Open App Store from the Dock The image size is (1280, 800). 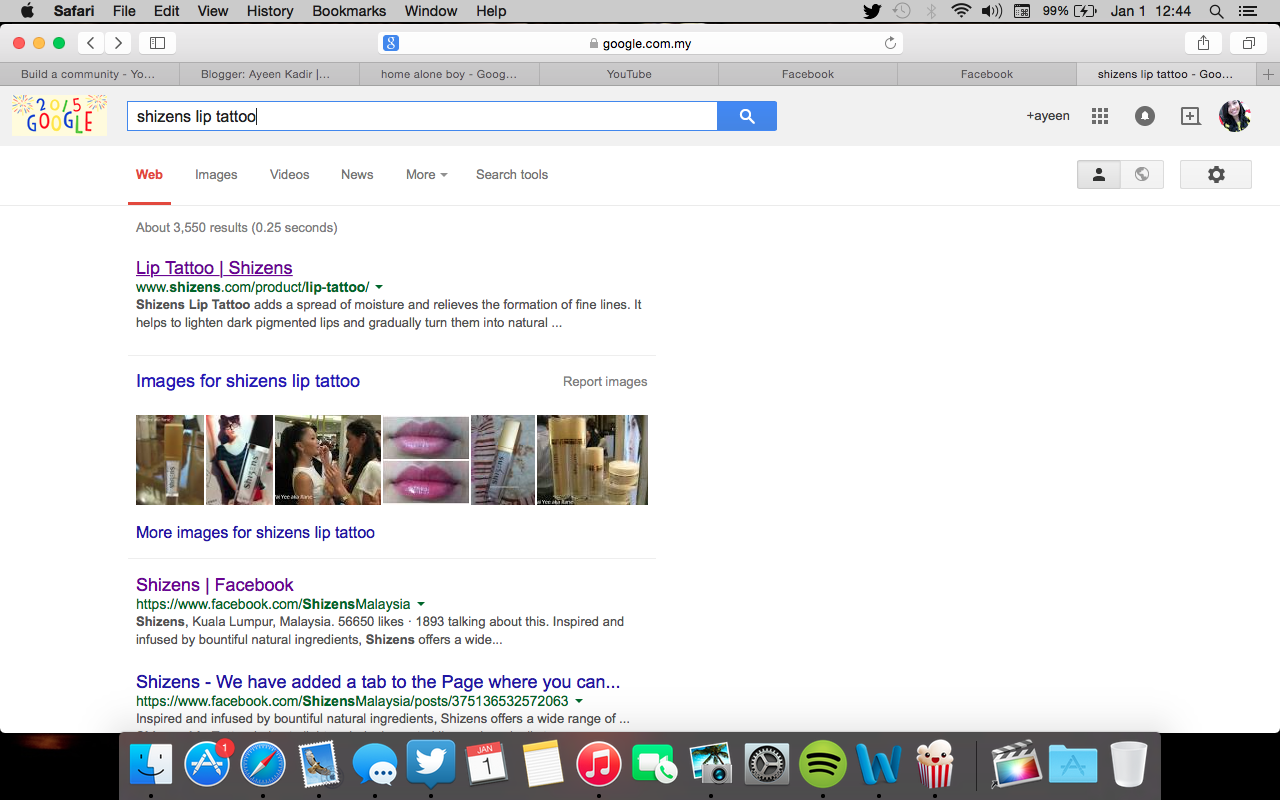pos(207,766)
